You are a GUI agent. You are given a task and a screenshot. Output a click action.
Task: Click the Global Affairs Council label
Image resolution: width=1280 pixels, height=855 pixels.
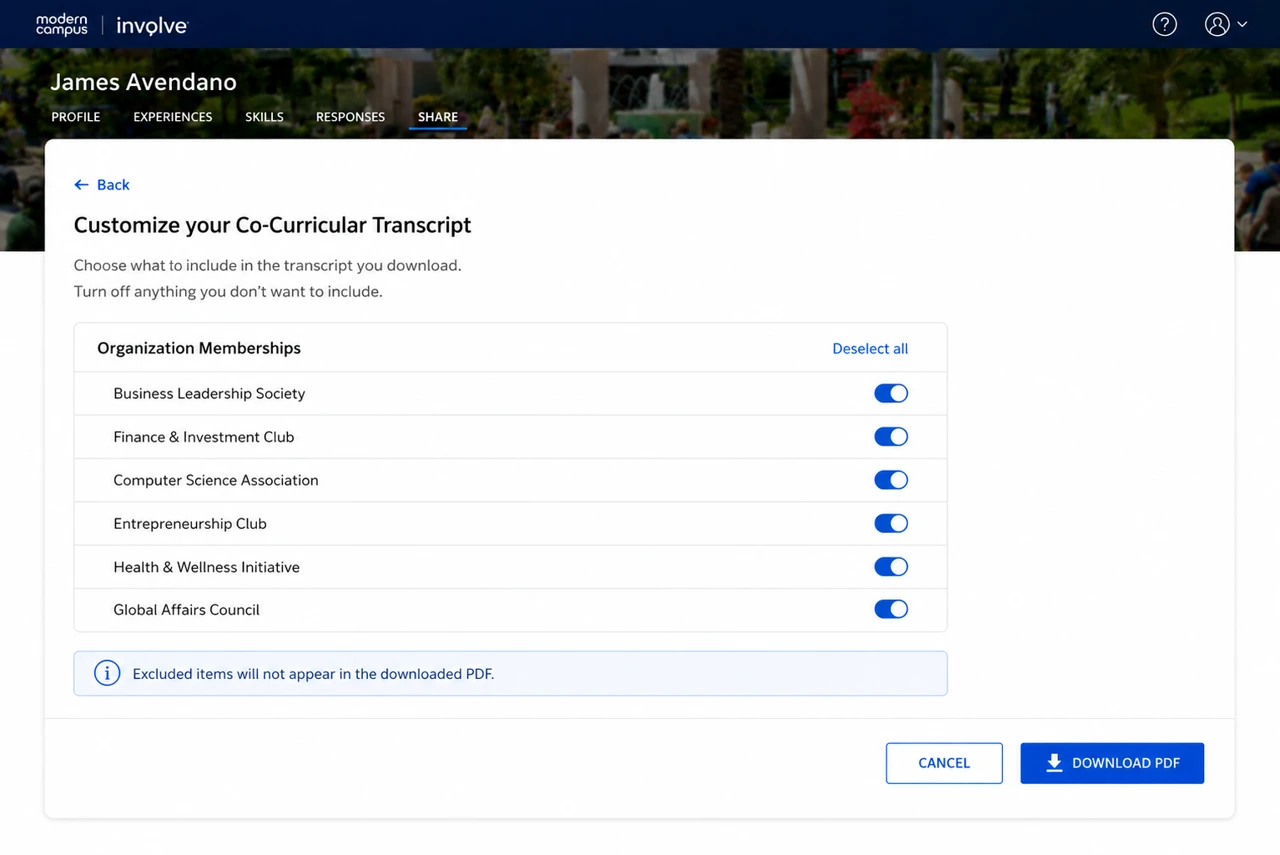point(186,610)
